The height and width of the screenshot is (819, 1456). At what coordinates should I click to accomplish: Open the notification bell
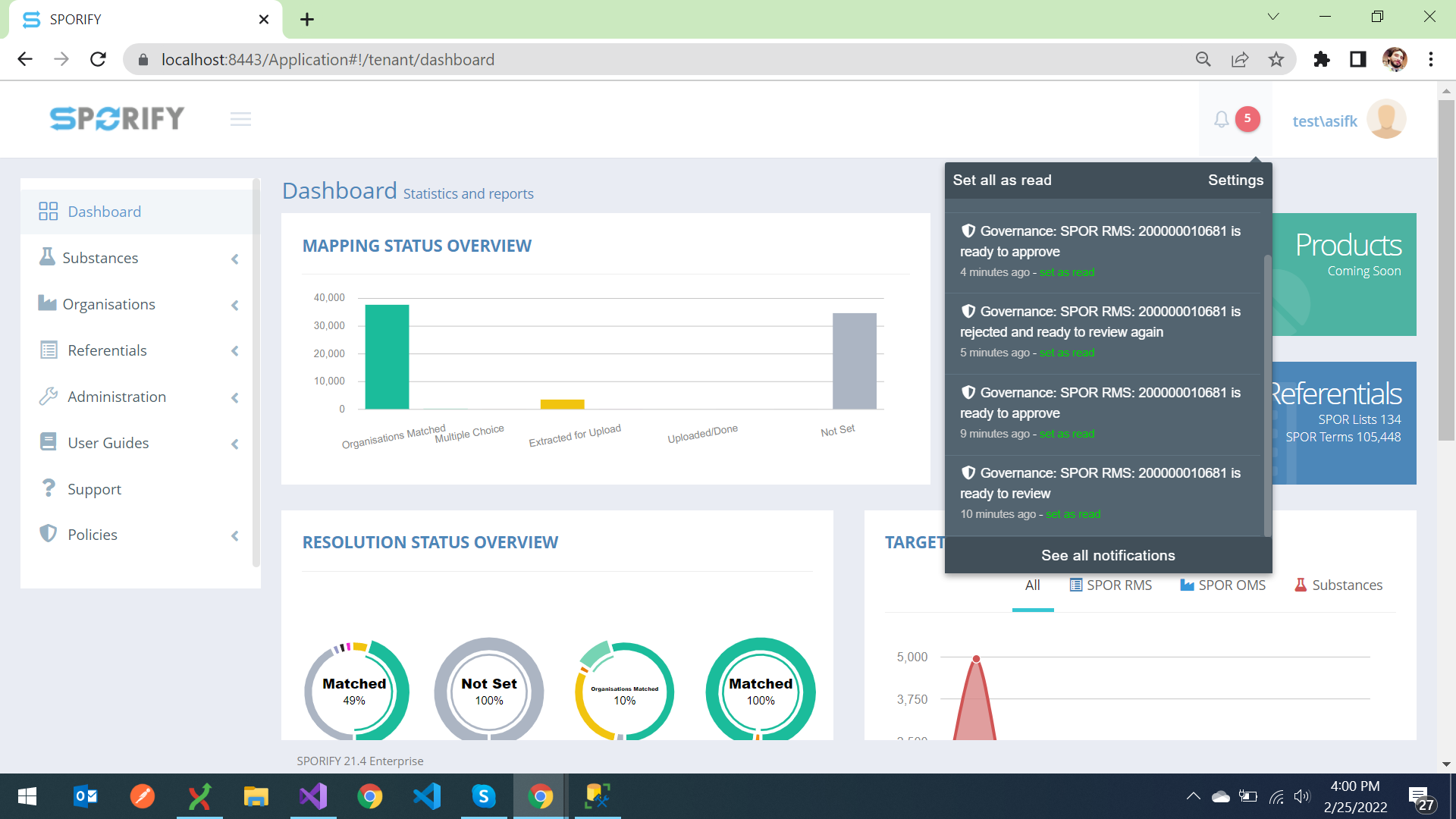[x=1222, y=119]
